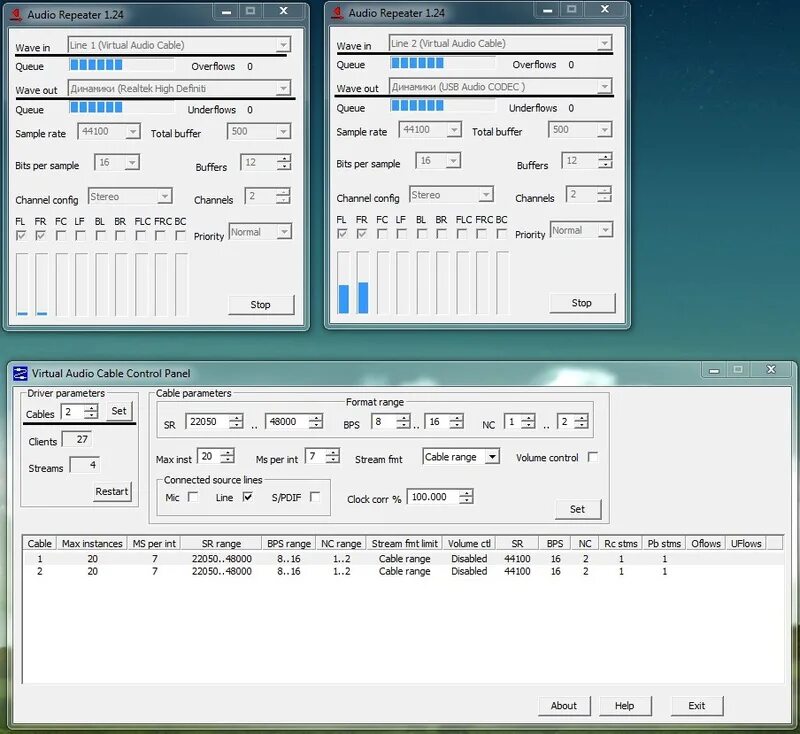
Task: Click Wave in Queue bar in Line 1 repeater
Action: pyautogui.click(x=121, y=65)
